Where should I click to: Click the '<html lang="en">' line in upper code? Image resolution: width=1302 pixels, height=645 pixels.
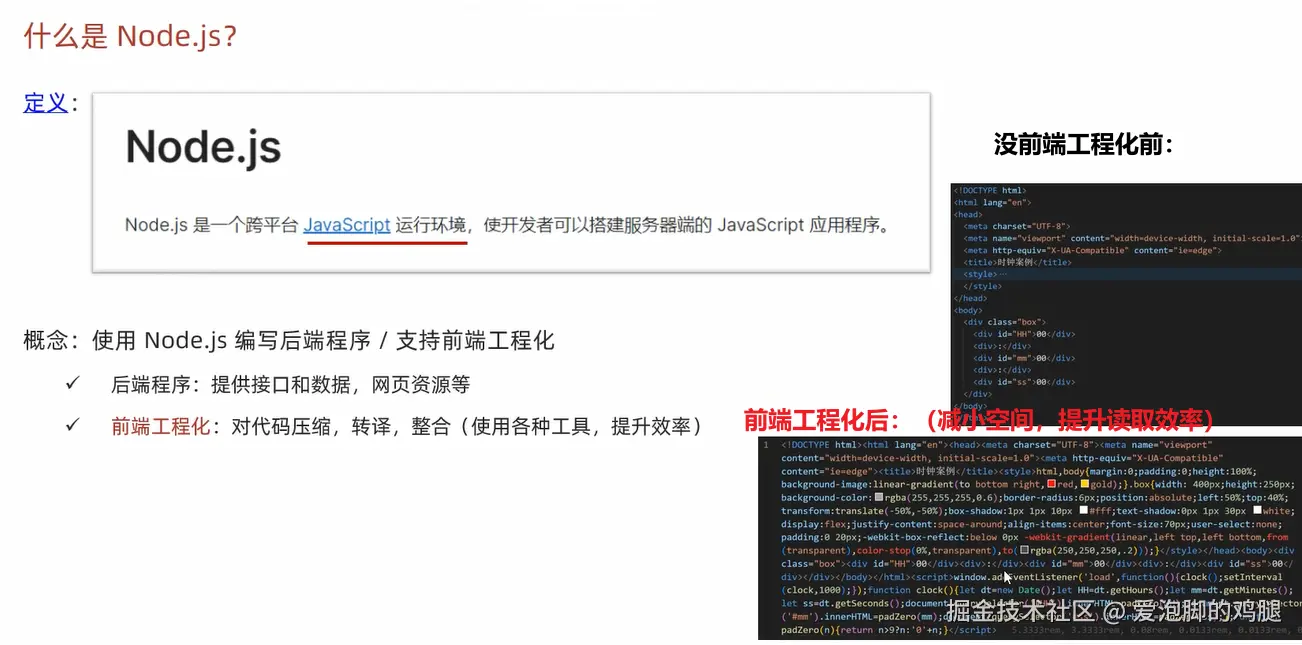991,202
